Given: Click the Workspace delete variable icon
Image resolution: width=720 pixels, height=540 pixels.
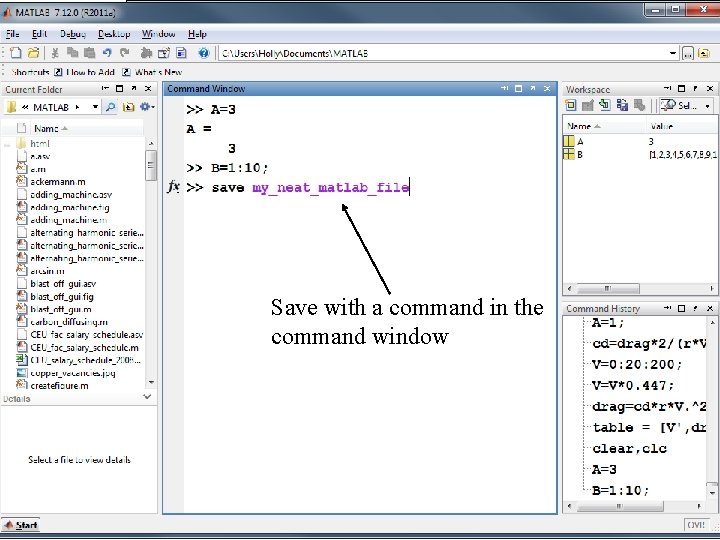Looking at the screenshot, I should click(x=639, y=105).
